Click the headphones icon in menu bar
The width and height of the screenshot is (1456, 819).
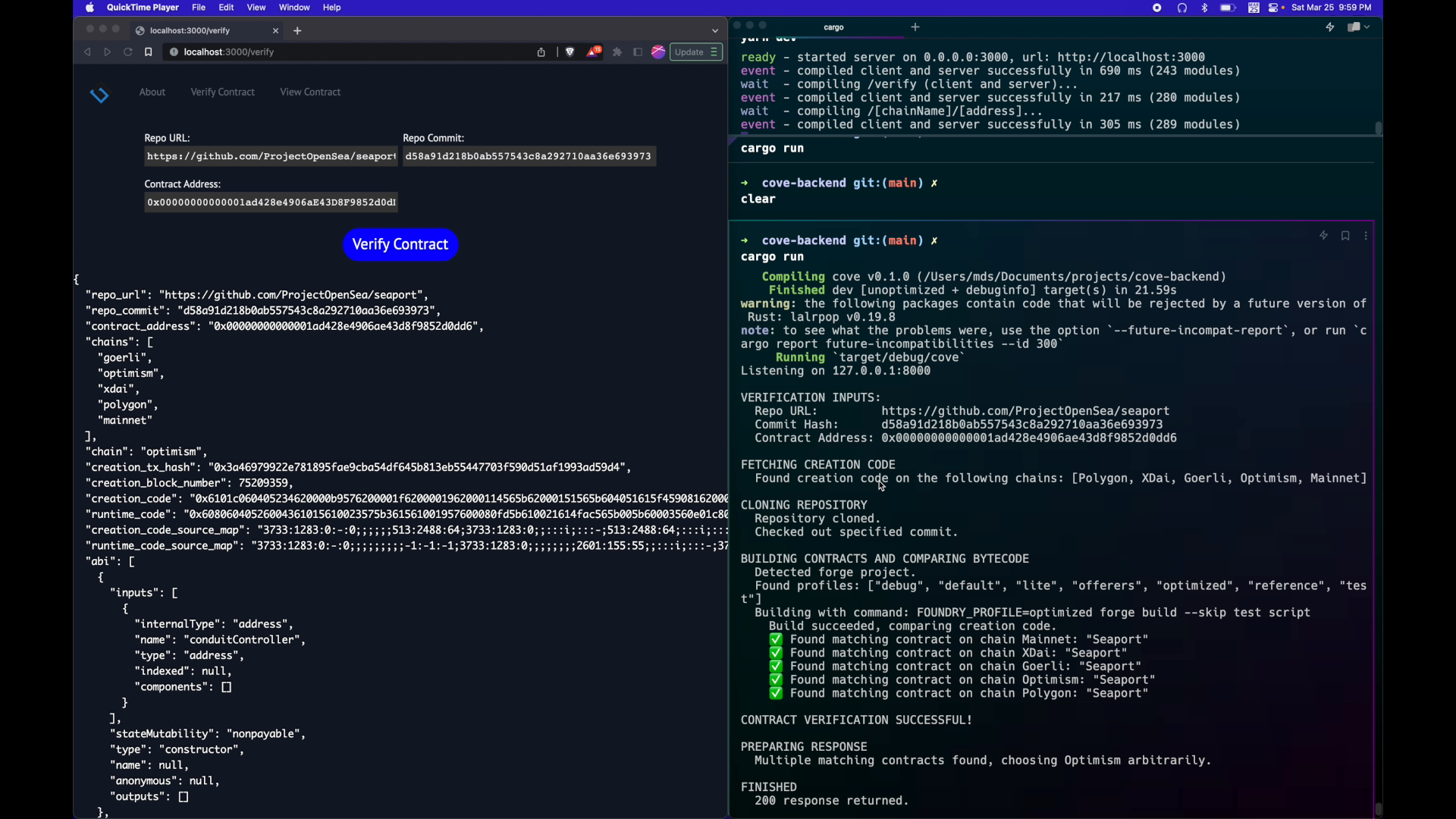click(1182, 8)
